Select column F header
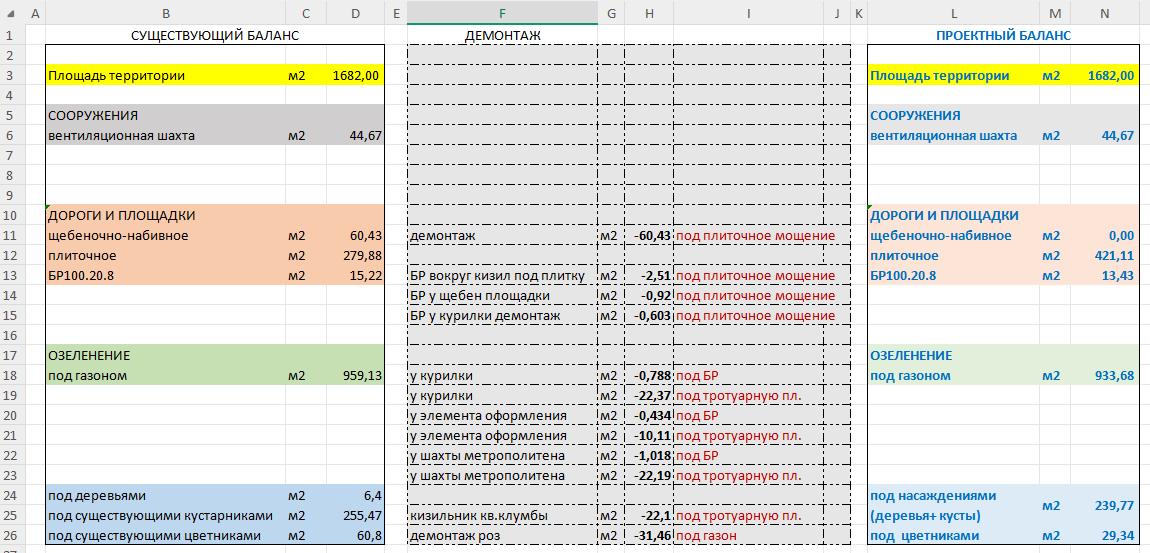The height and width of the screenshot is (553, 1150). (502, 12)
